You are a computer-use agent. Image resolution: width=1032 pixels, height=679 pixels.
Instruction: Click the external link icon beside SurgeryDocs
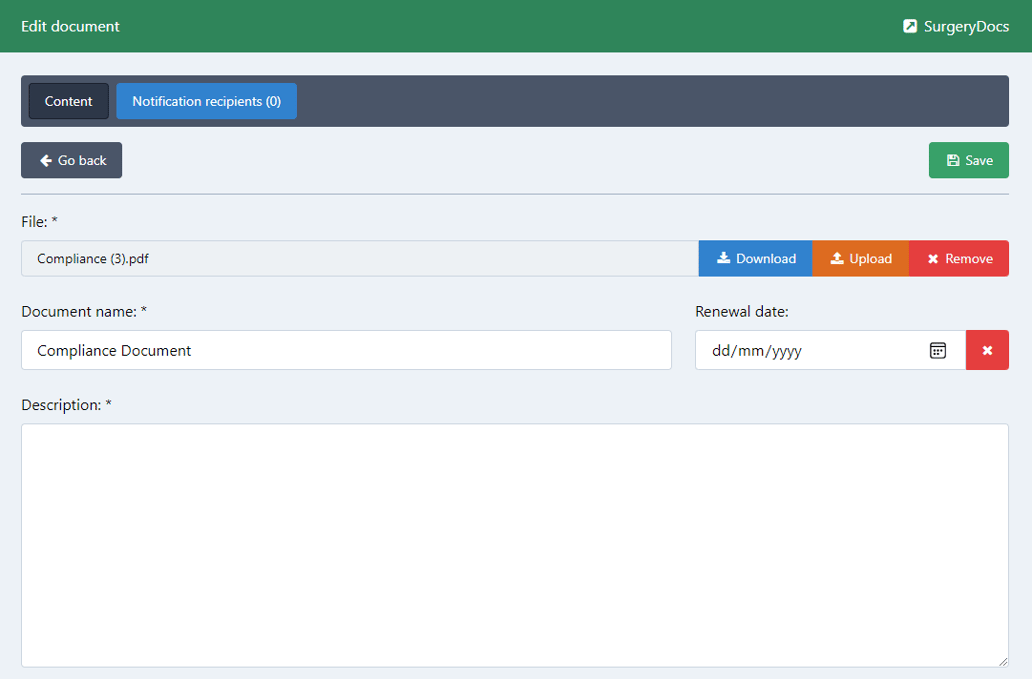(x=910, y=26)
